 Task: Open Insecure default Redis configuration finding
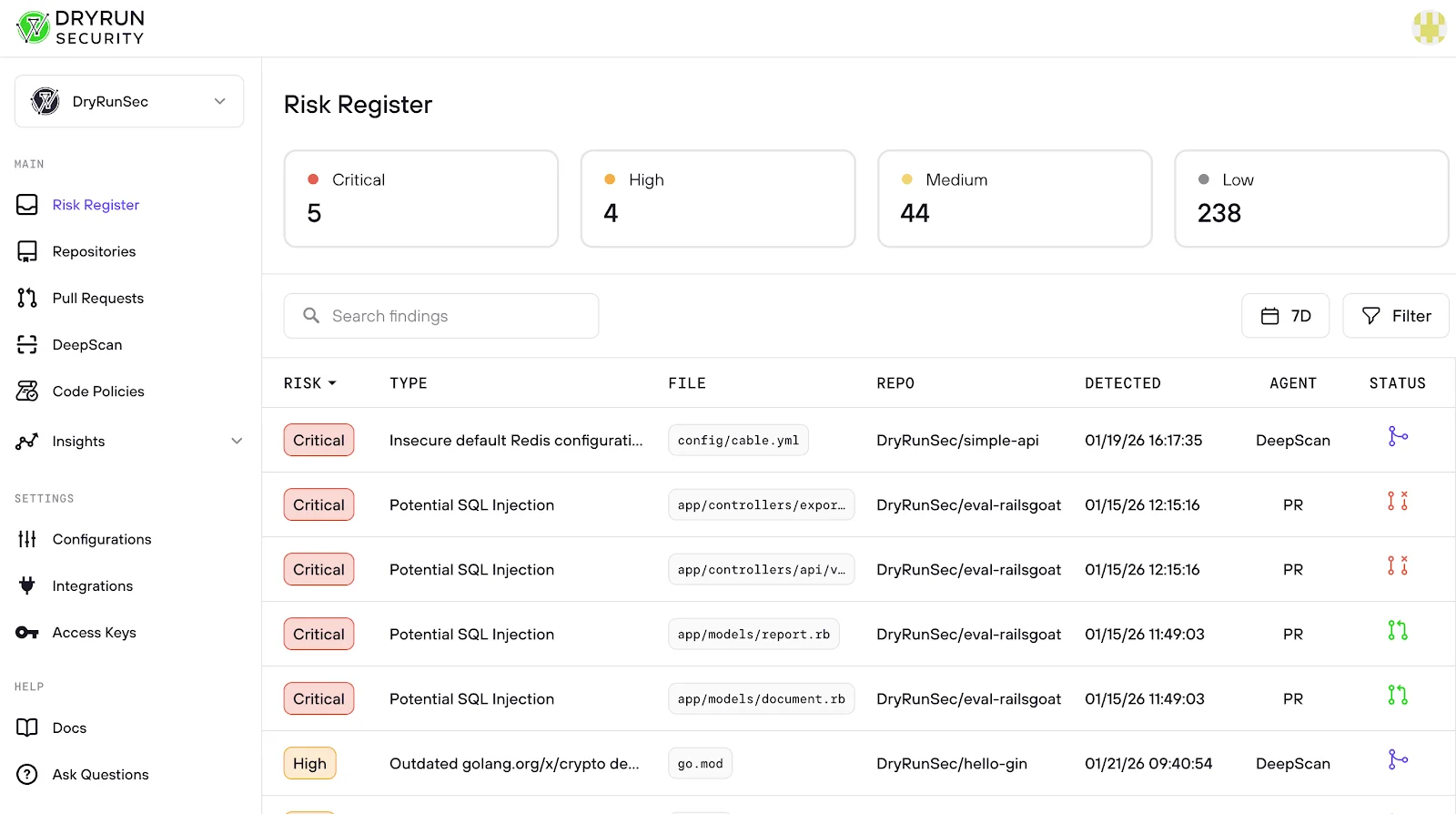516,440
